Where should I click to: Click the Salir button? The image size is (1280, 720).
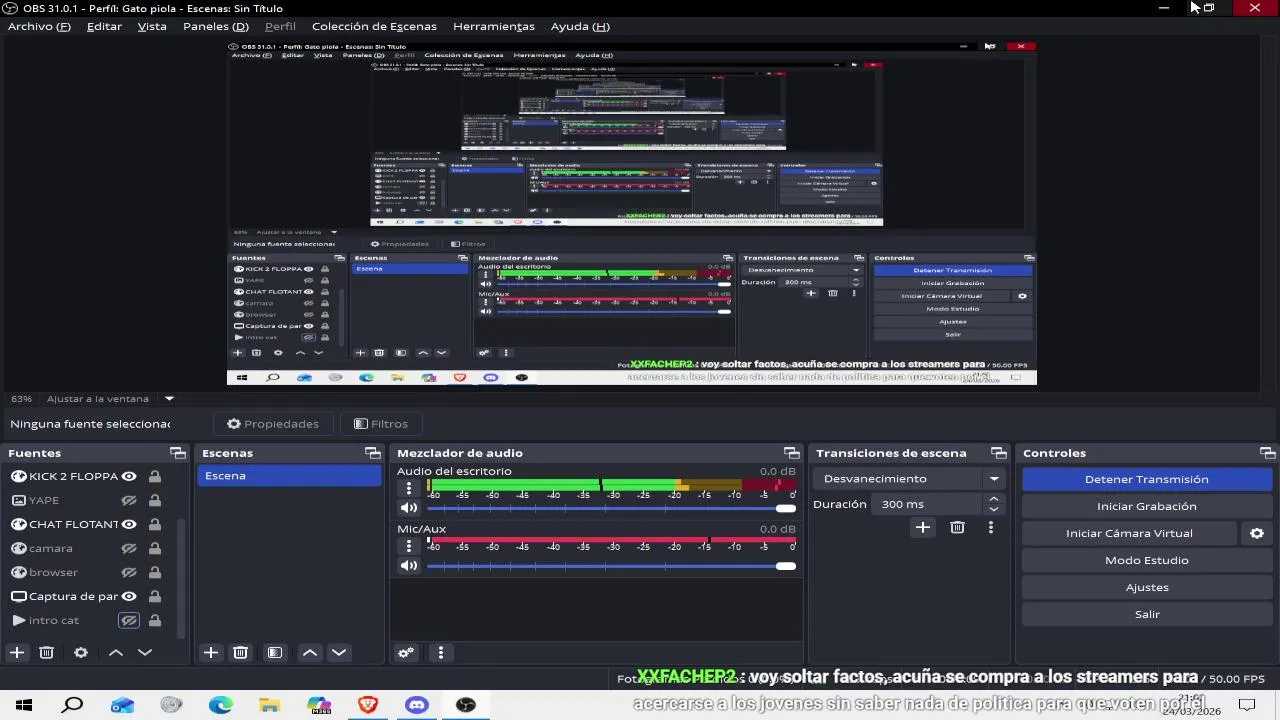coord(1147,614)
